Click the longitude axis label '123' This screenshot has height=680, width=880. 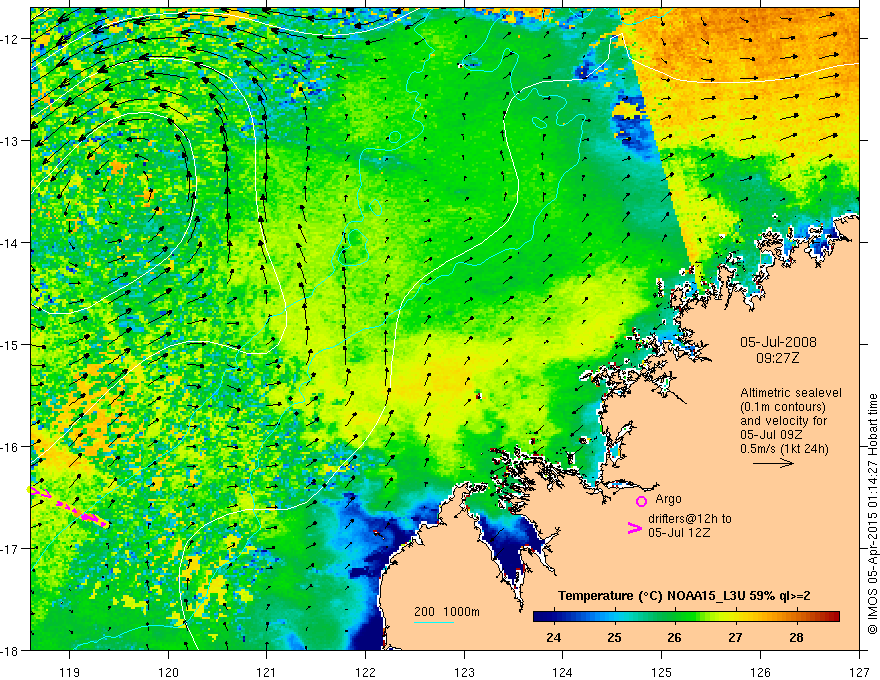(464, 672)
